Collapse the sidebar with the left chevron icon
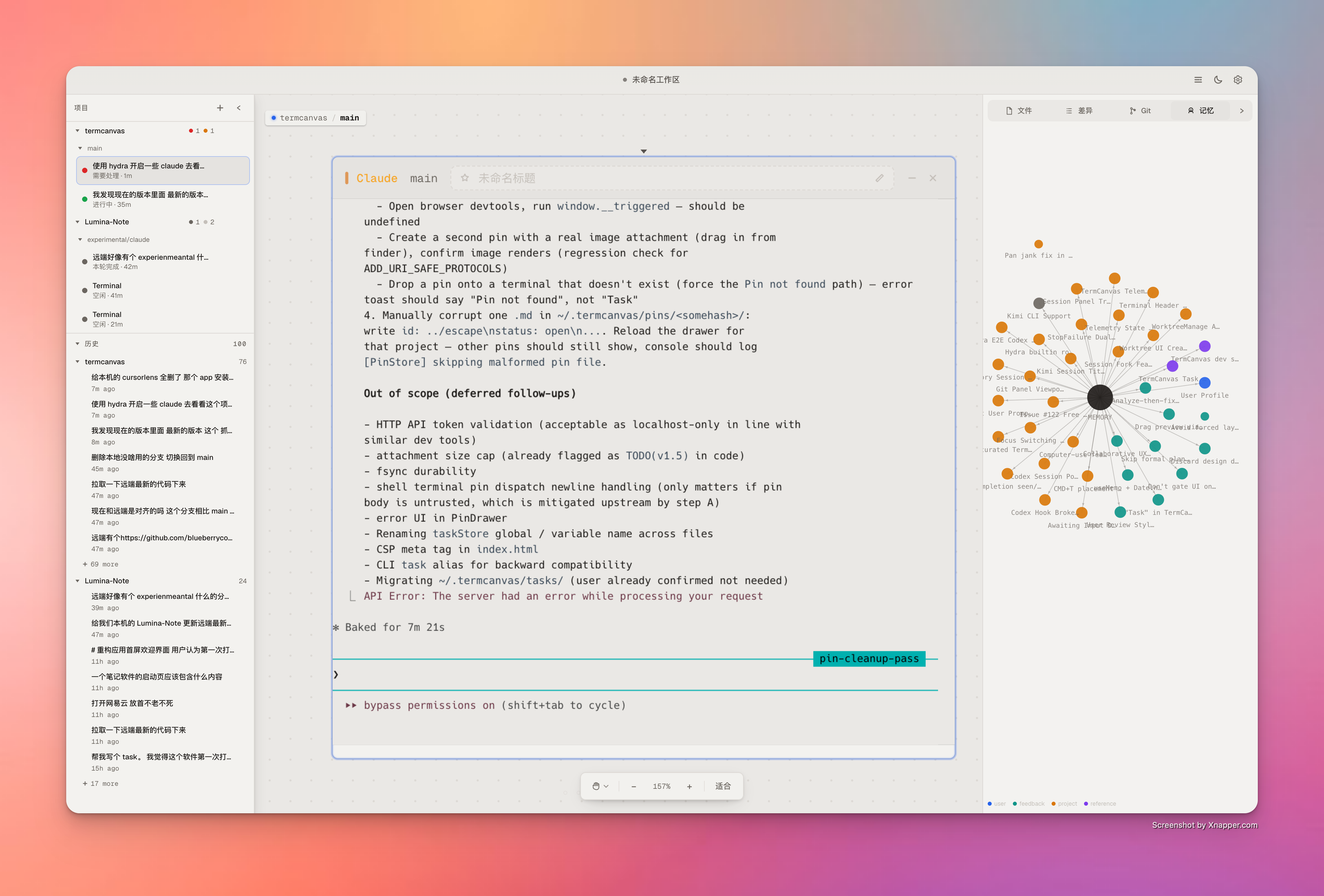Screen dimensions: 1324x896 coord(239,108)
